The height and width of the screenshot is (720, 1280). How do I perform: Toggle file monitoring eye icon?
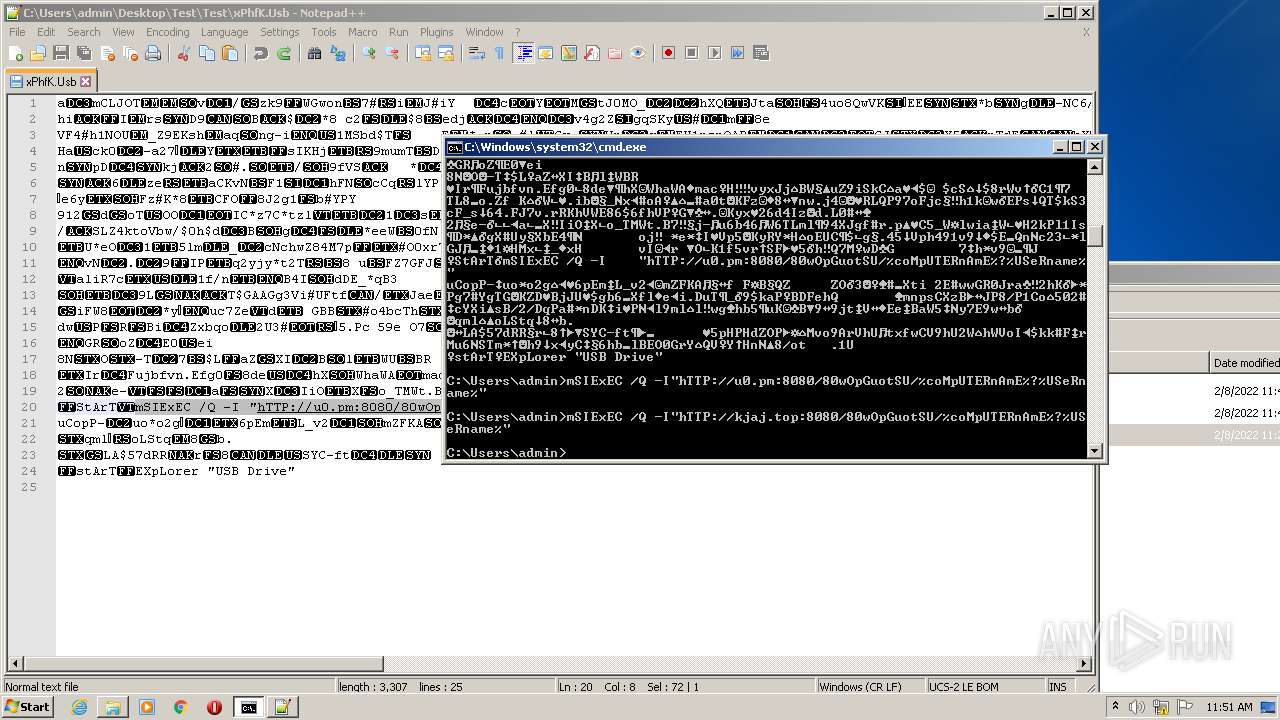(638, 53)
